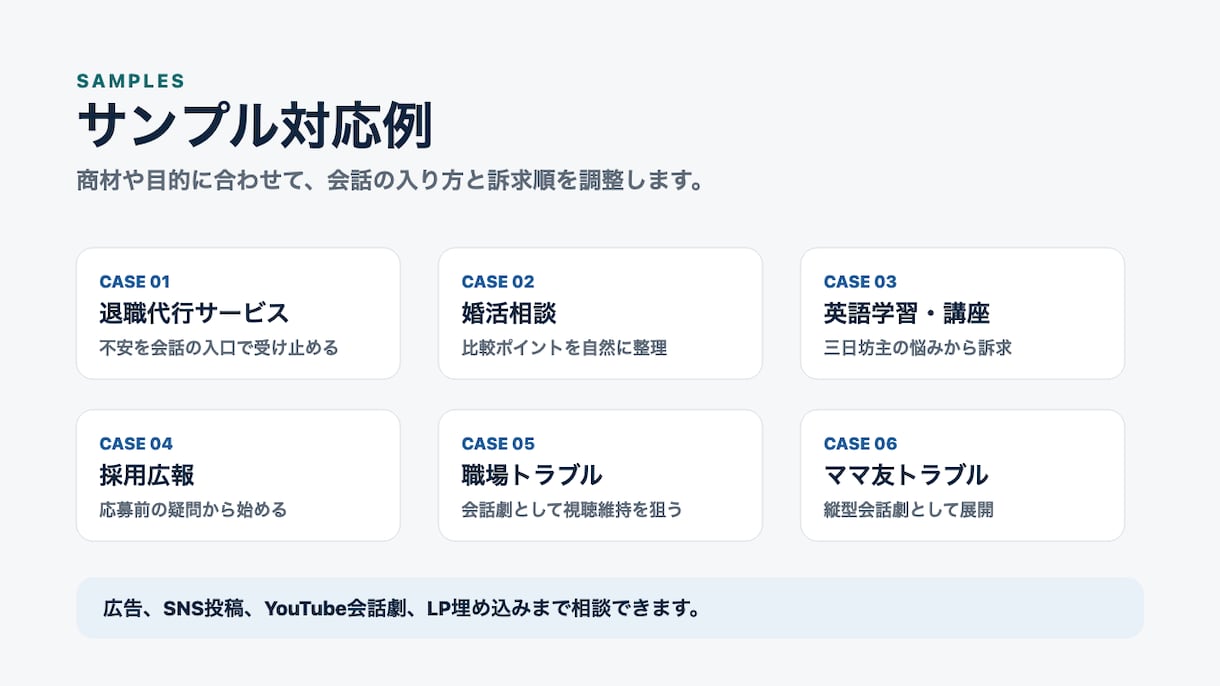Click the text 比較ポイントを自然に整理
The width and height of the screenshot is (1220, 686).
click(x=564, y=348)
